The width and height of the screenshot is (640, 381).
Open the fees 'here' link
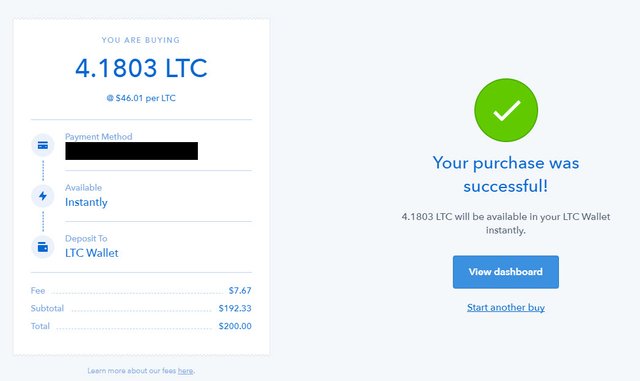click(x=185, y=371)
